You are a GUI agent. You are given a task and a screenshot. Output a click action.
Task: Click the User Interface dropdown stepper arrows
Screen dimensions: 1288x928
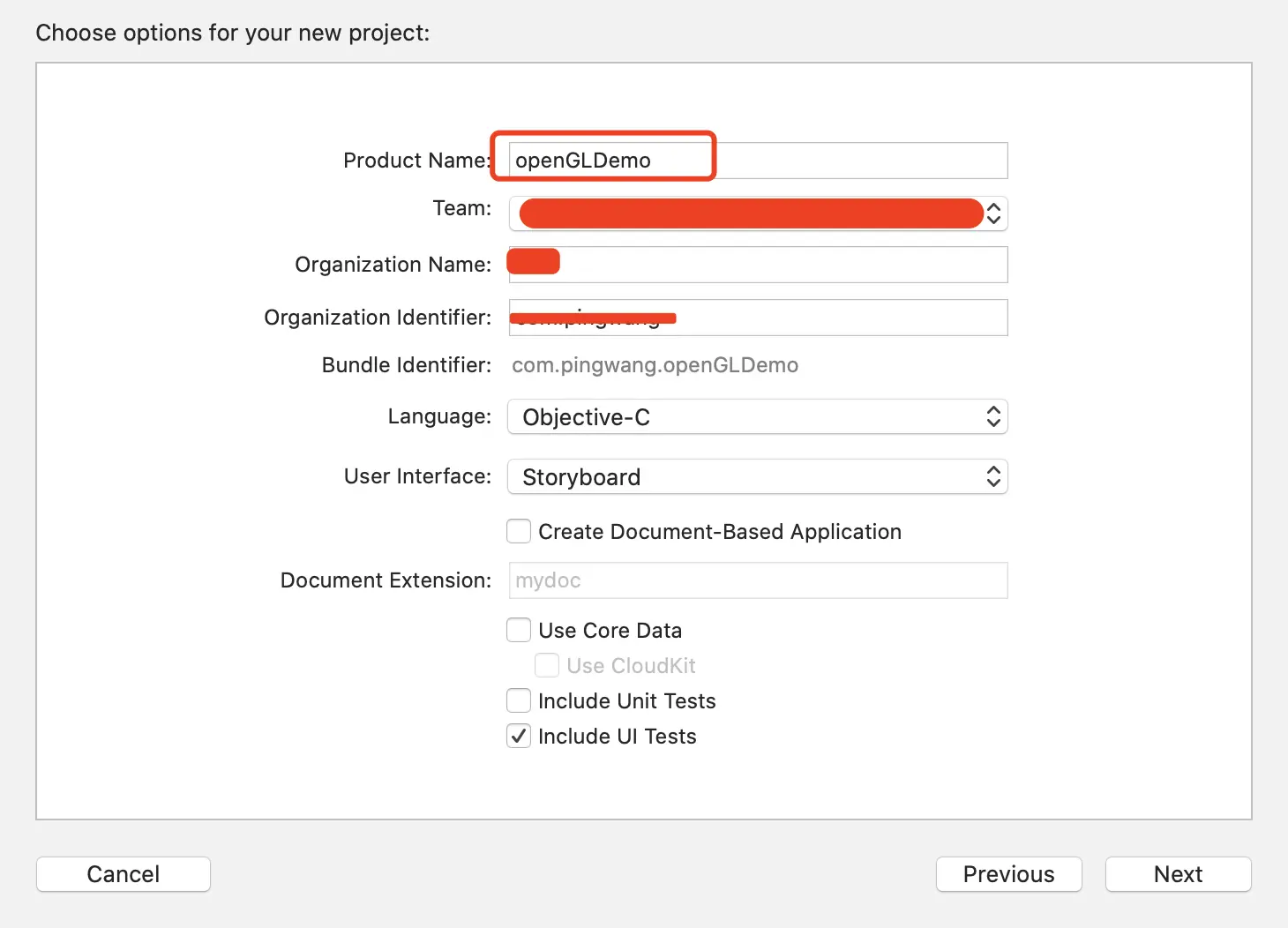[x=994, y=477]
